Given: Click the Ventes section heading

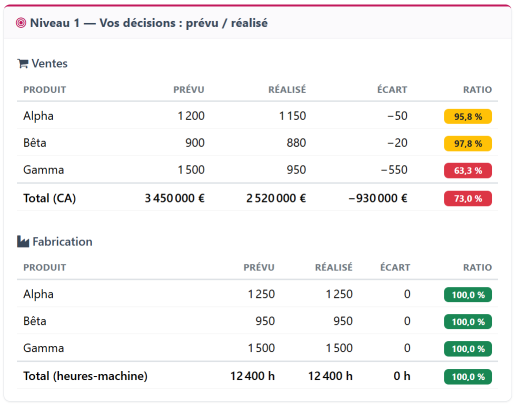Looking at the screenshot, I should pyautogui.click(x=49, y=63).
